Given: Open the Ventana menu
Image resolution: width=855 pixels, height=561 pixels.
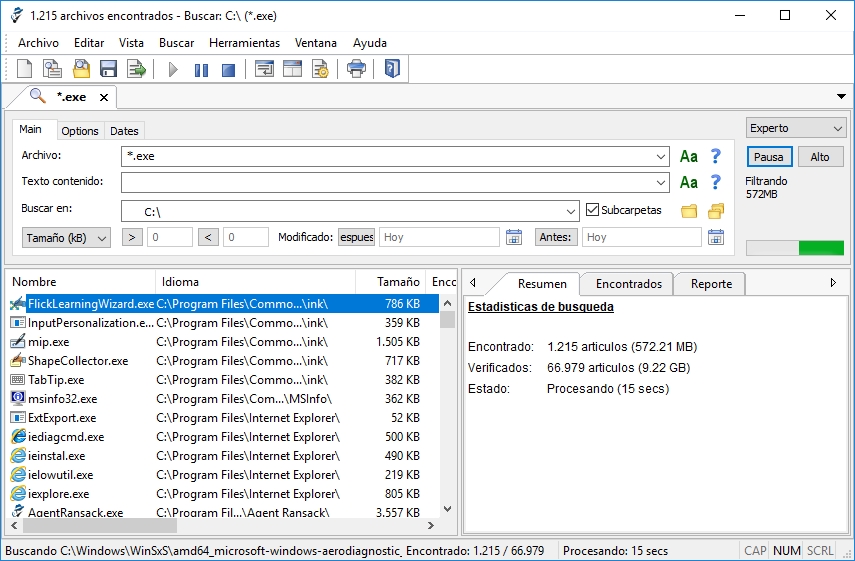Looking at the screenshot, I should pyautogui.click(x=316, y=43).
